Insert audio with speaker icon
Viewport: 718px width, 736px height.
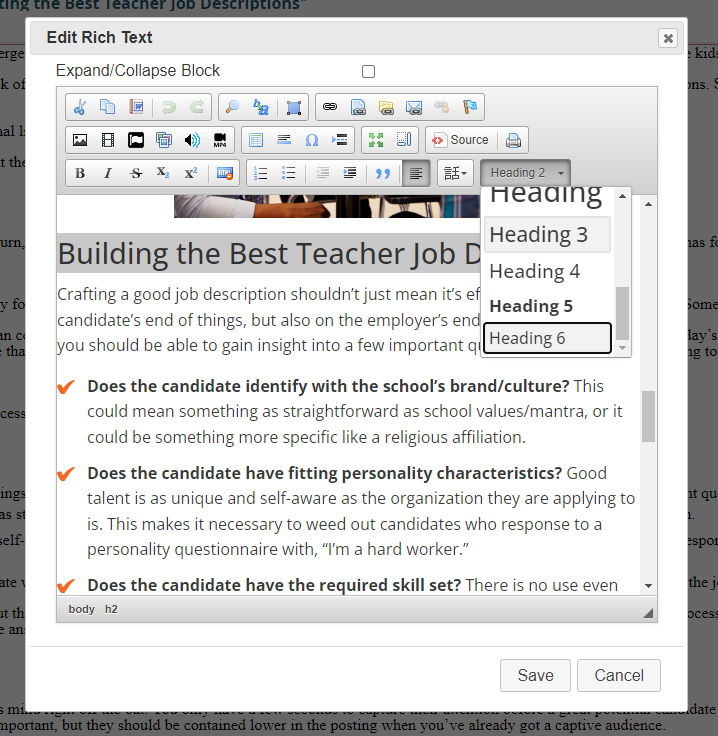192,140
